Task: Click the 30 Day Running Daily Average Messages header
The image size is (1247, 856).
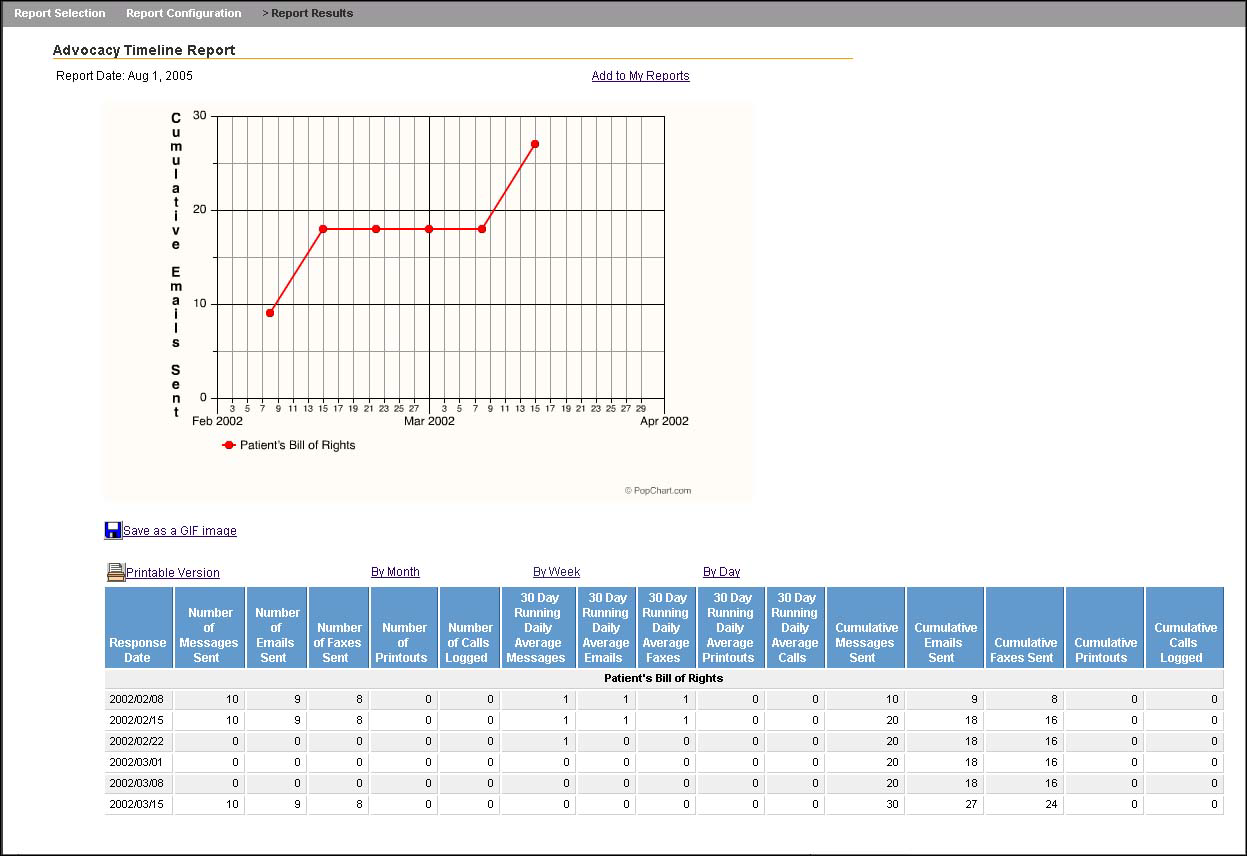Action: [x=538, y=627]
